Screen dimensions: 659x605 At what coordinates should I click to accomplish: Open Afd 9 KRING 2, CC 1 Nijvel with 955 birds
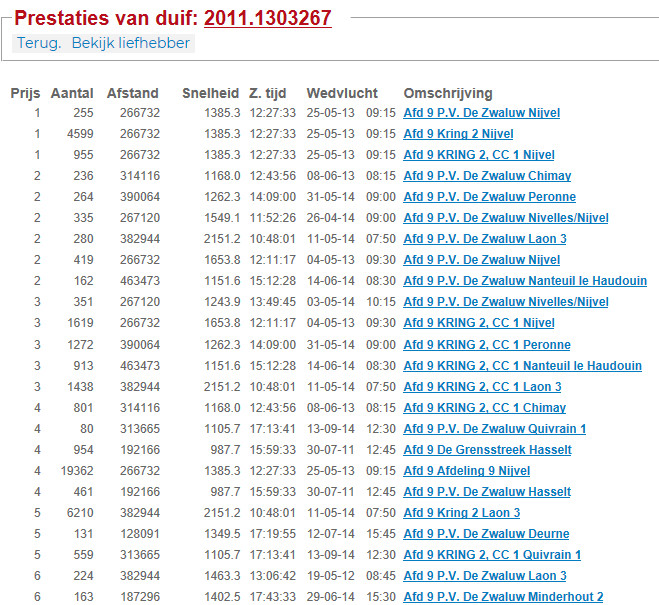coord(479,155)
